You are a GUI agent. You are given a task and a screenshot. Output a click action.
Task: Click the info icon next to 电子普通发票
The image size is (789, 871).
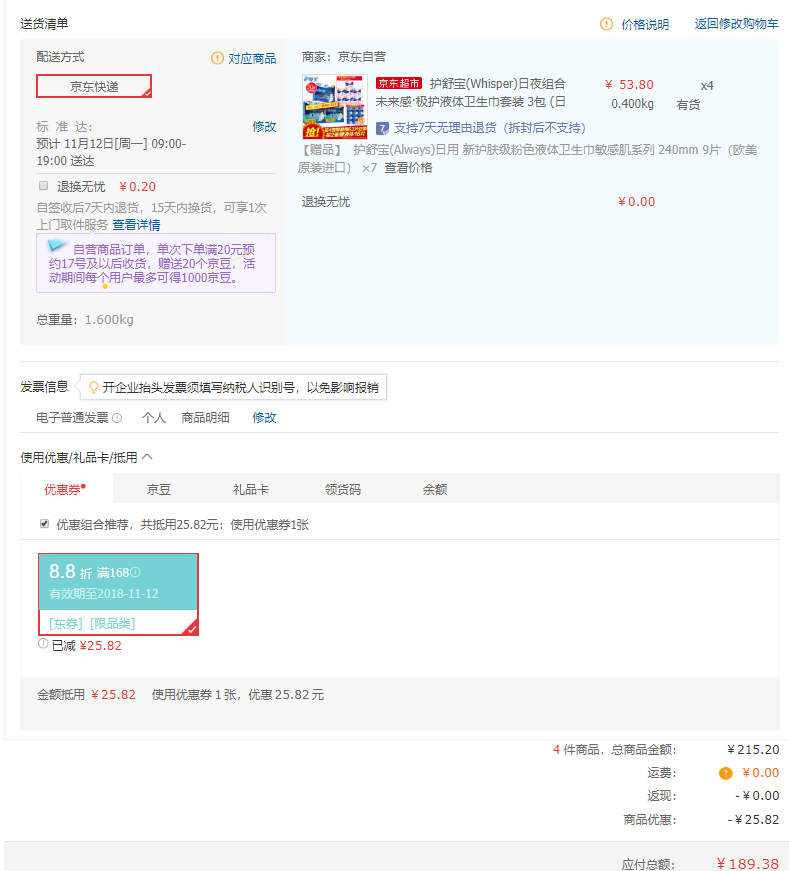(117, 418)
